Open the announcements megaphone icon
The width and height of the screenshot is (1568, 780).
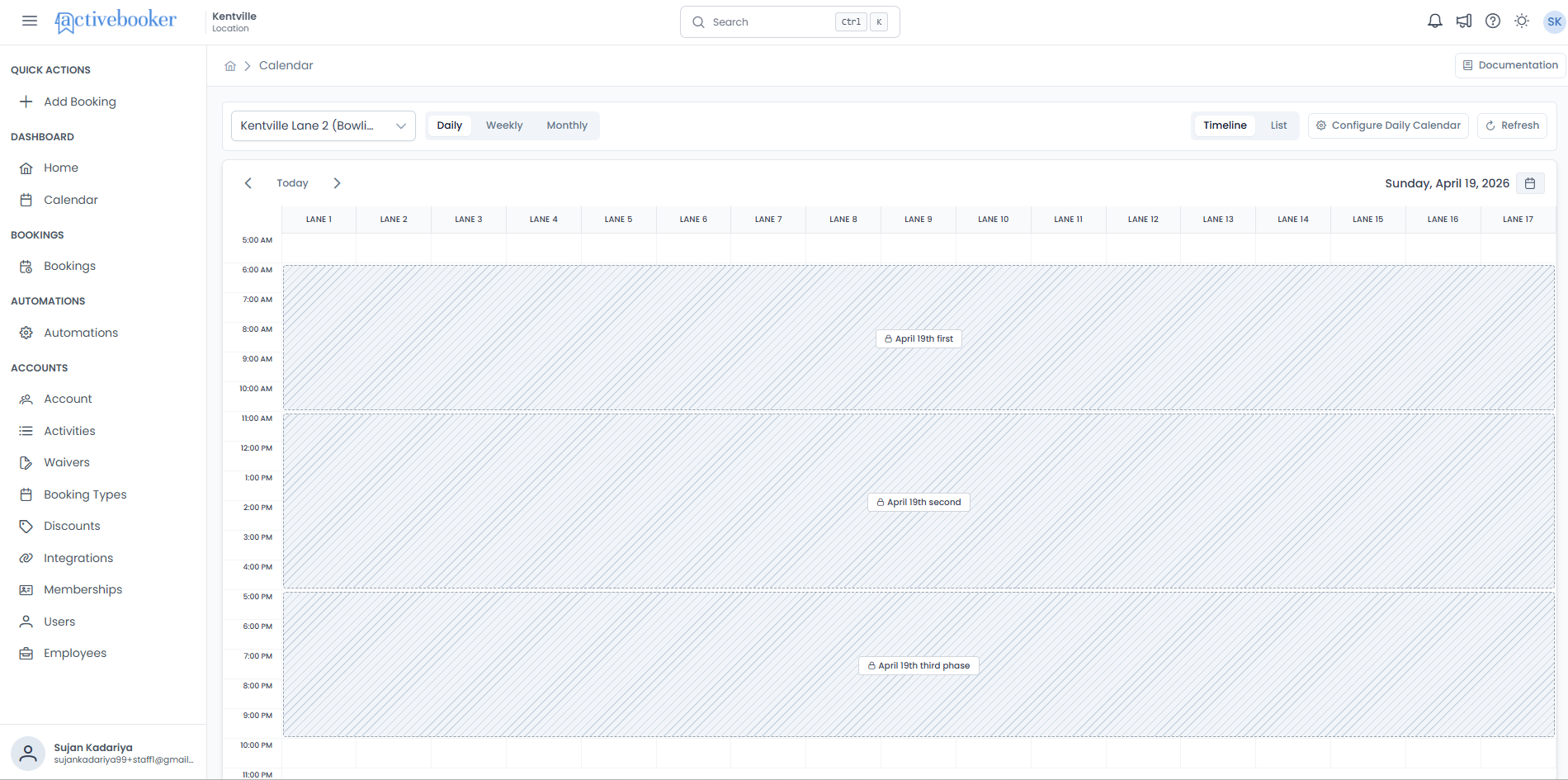[1464, 21]
